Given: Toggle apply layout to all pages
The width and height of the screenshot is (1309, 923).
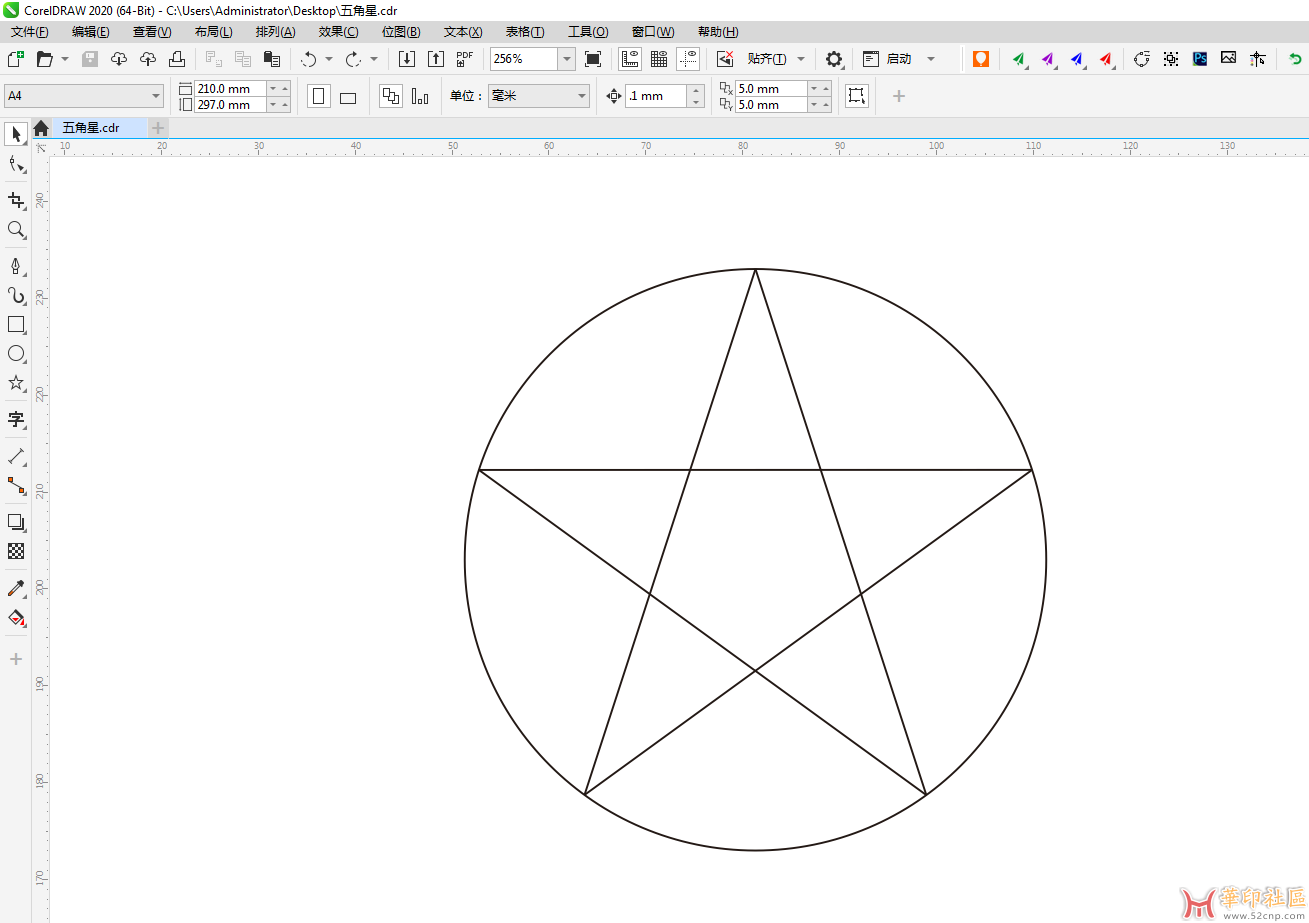Looking at the screenshot, I should coord(391,97).
